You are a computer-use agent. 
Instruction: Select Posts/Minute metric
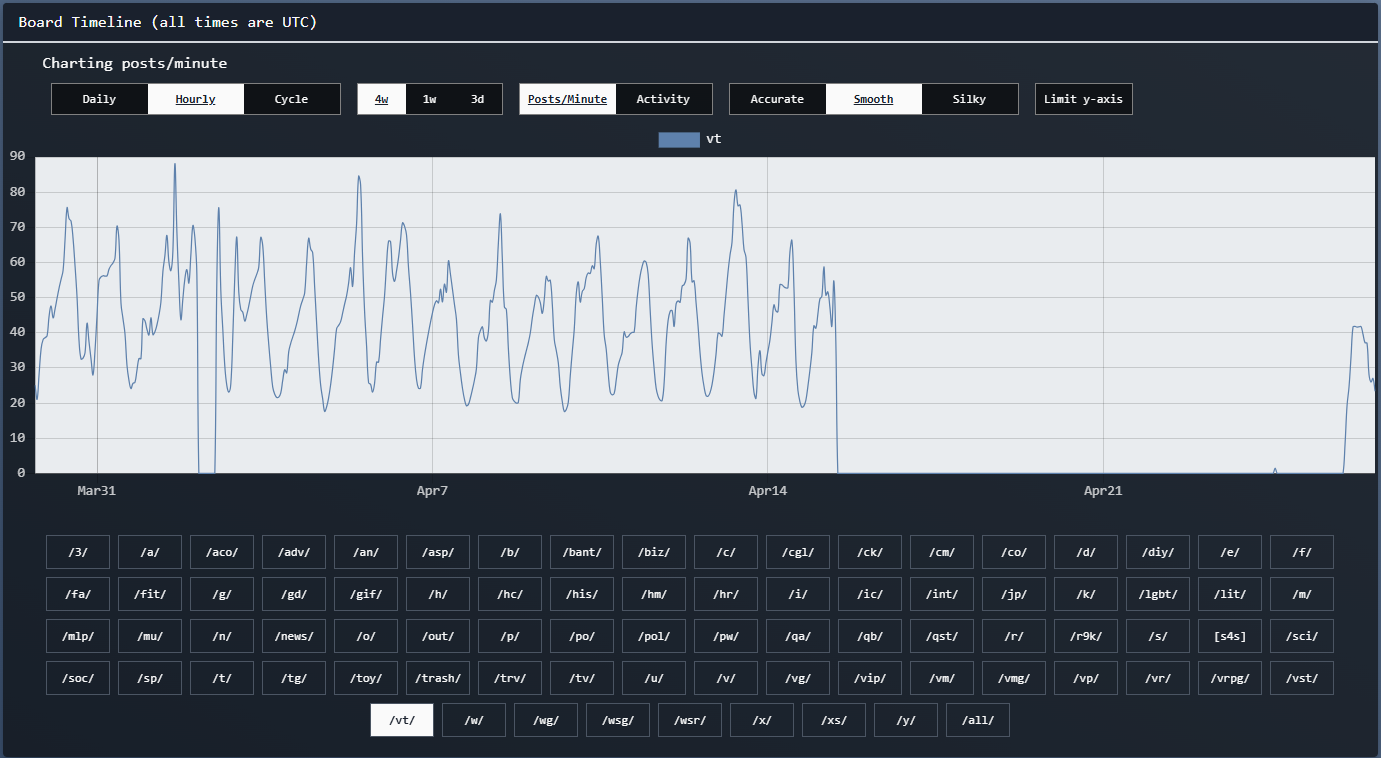point(567,99)
